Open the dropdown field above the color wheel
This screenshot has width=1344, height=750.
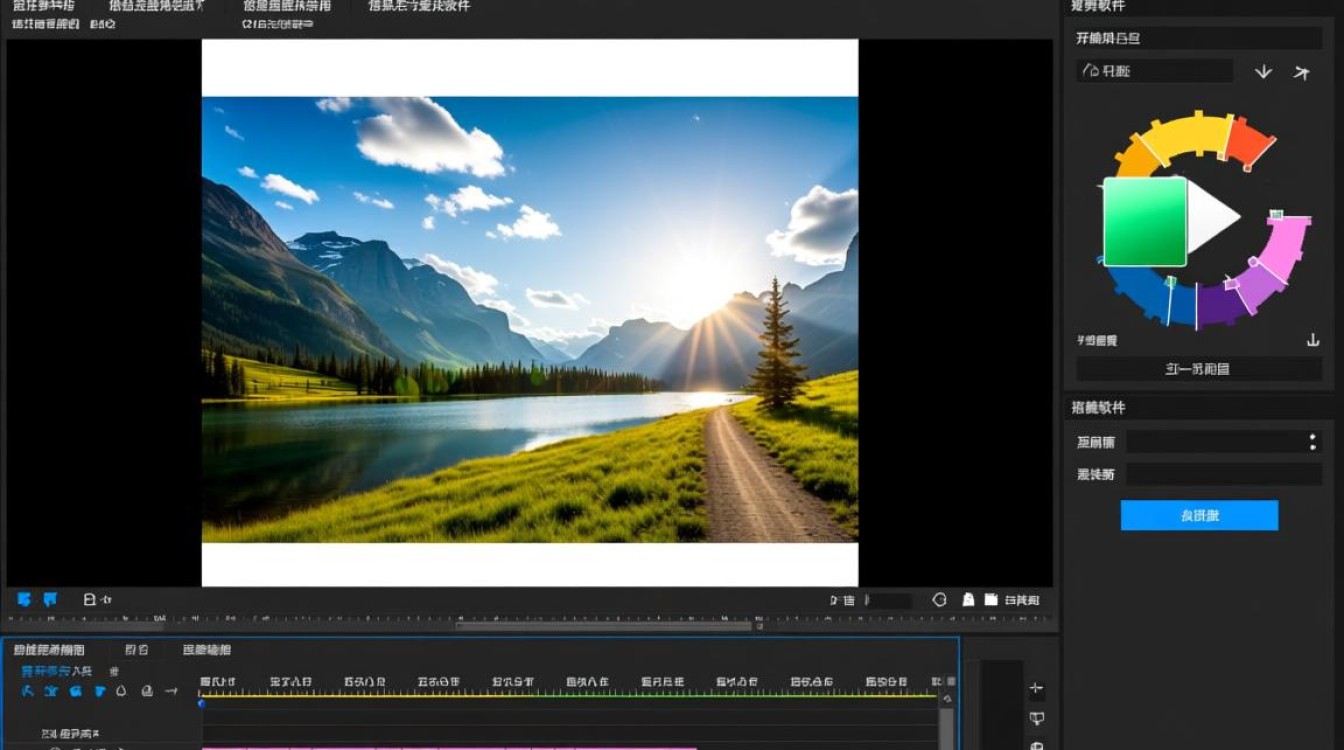(x=1154, y=71)
